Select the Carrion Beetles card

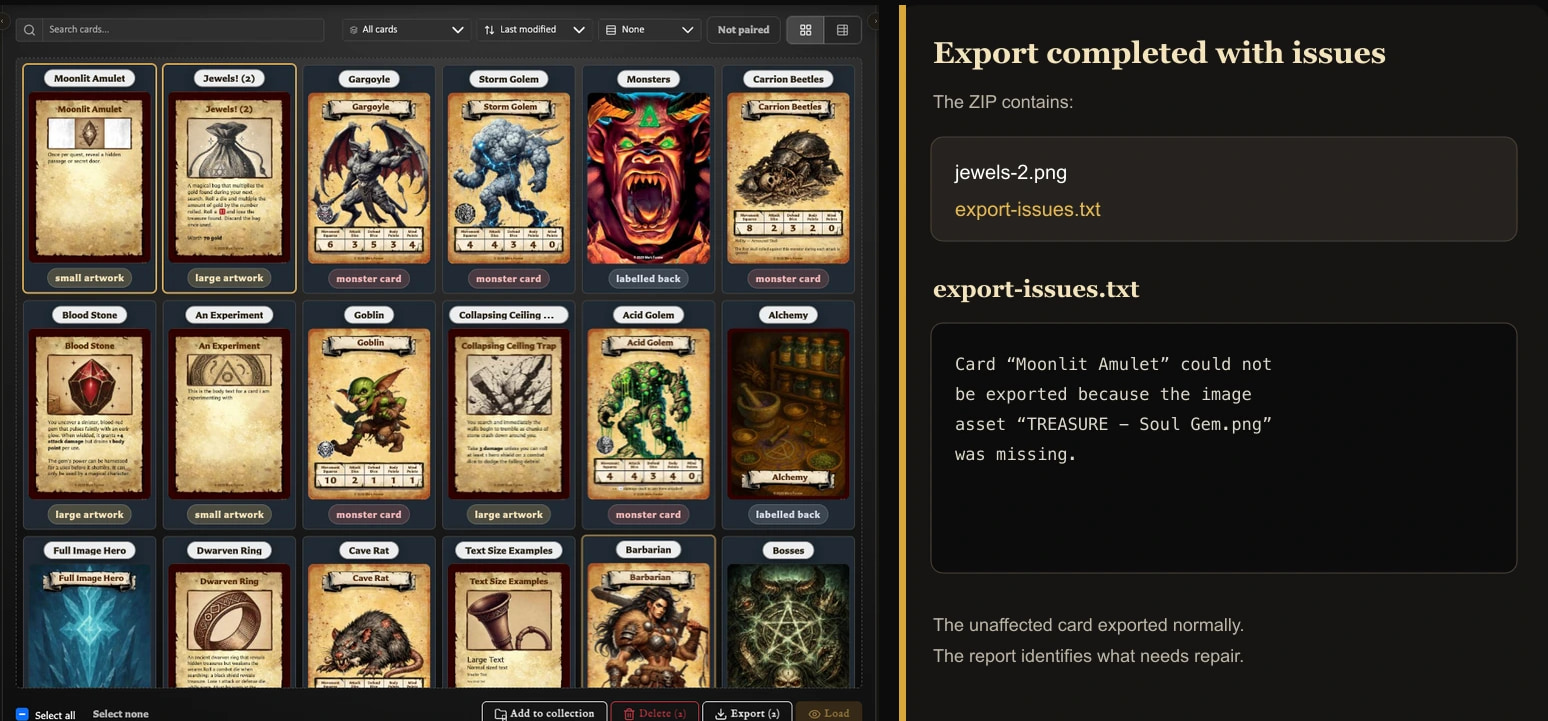point(788,178)
